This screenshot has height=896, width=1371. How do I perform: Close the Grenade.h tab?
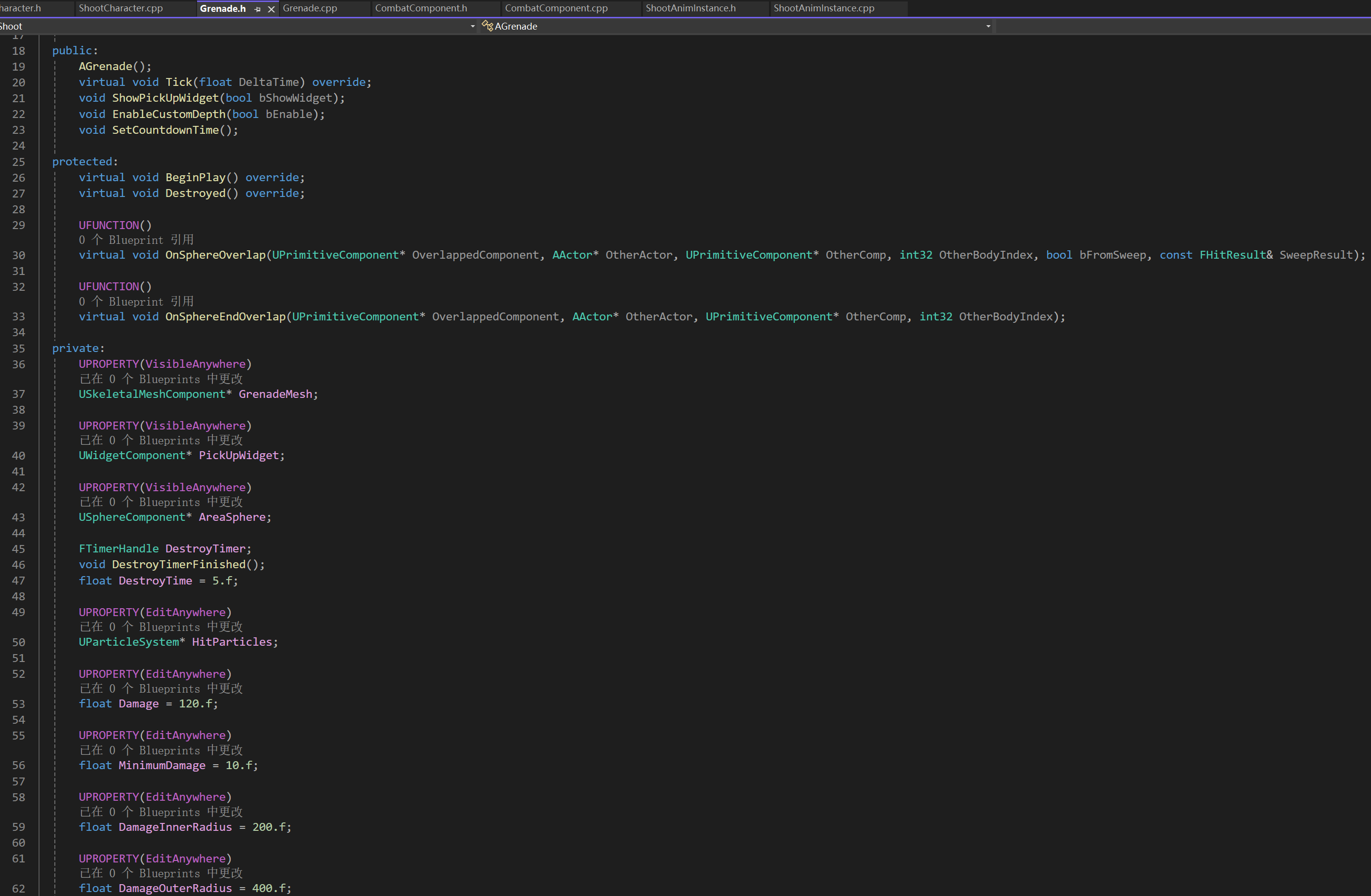[x=271, y=9]
